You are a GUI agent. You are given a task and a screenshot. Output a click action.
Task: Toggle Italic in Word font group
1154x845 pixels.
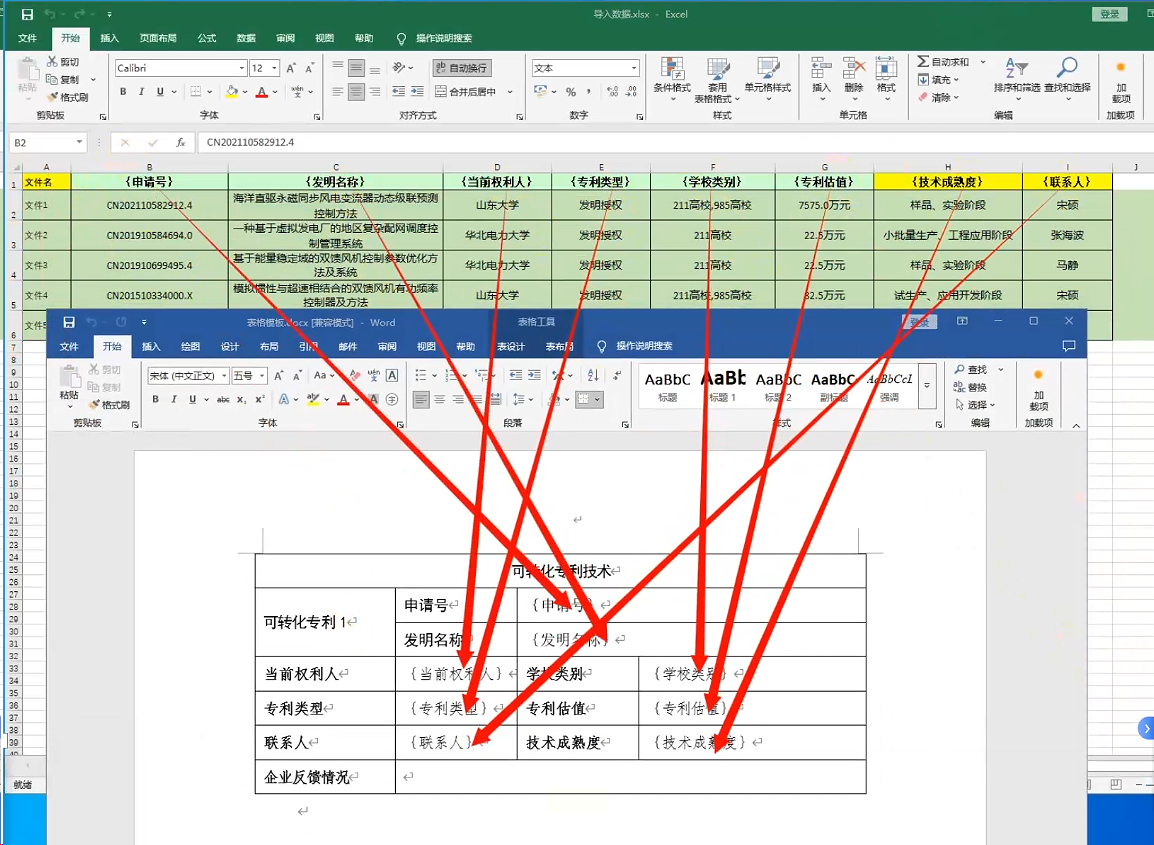174,399
